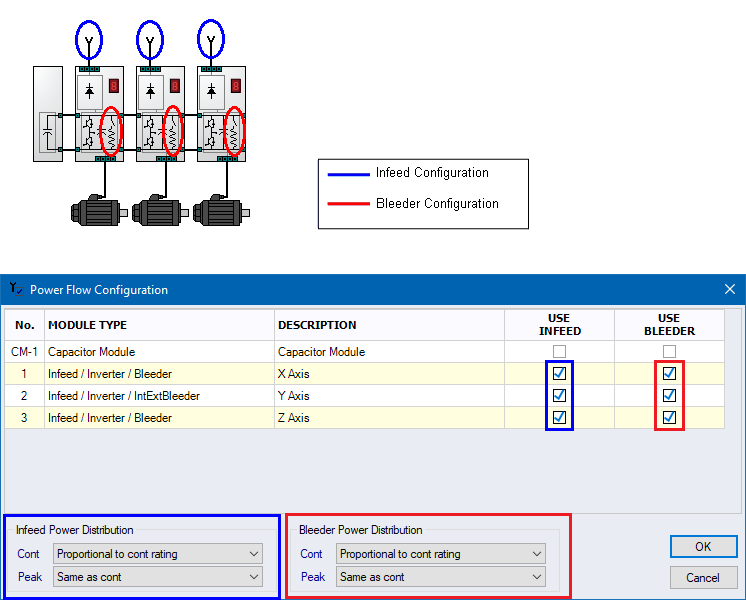Toggle Use Bleeder for Y Axis
746x600 pixels.
point(669,395)
